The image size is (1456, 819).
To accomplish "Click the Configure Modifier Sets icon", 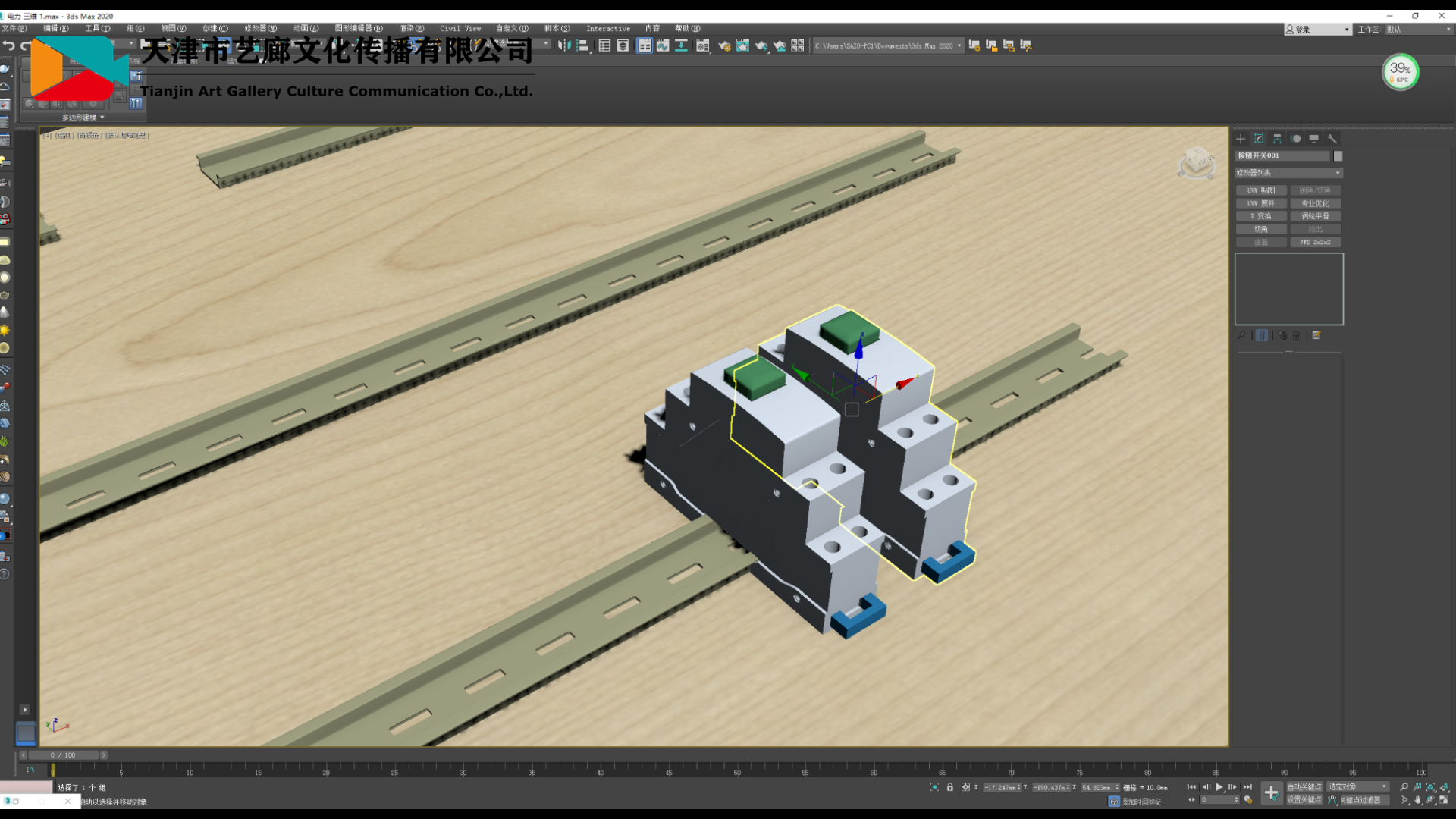I will 1316,335.
